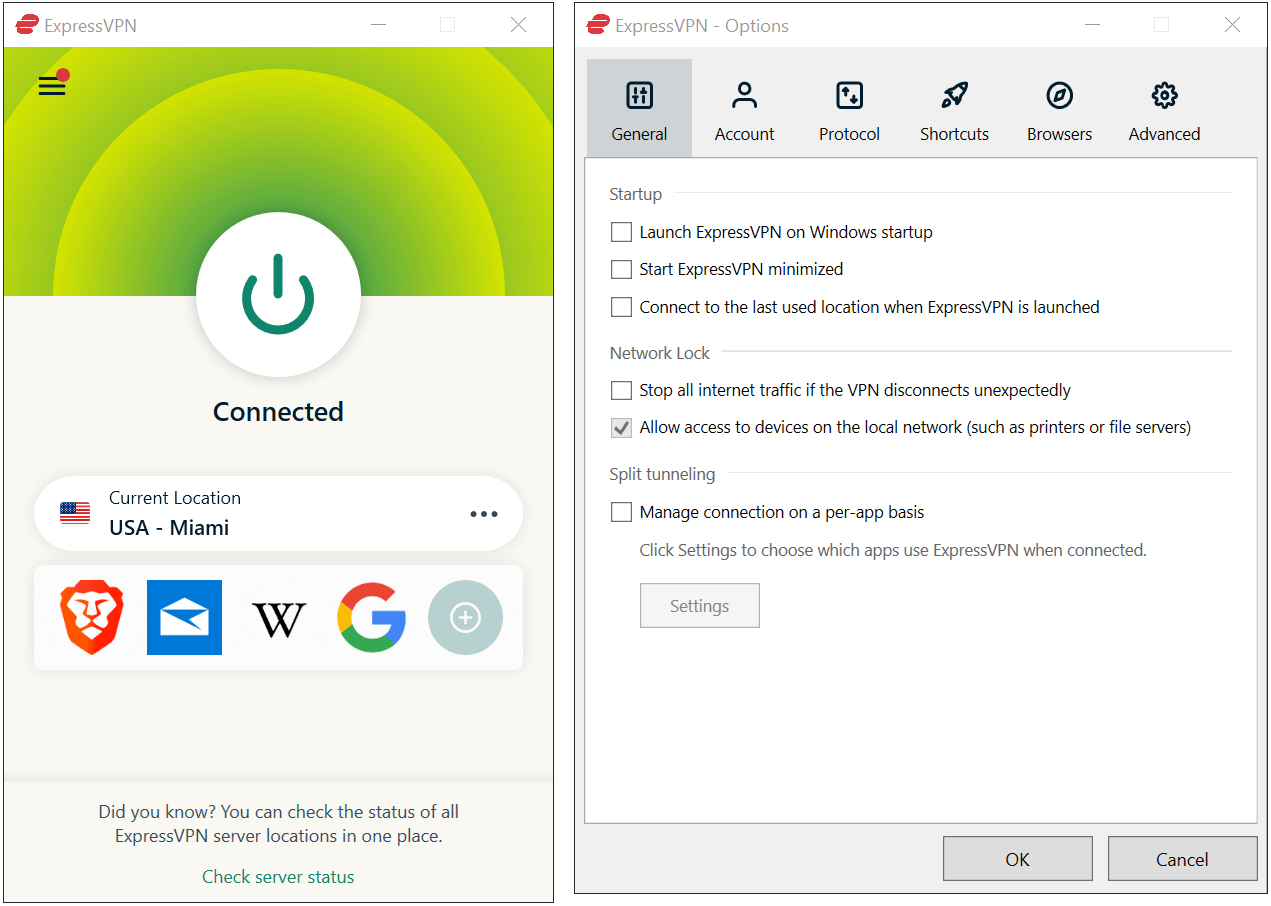Click the Startup section heading

coord(636,194)
